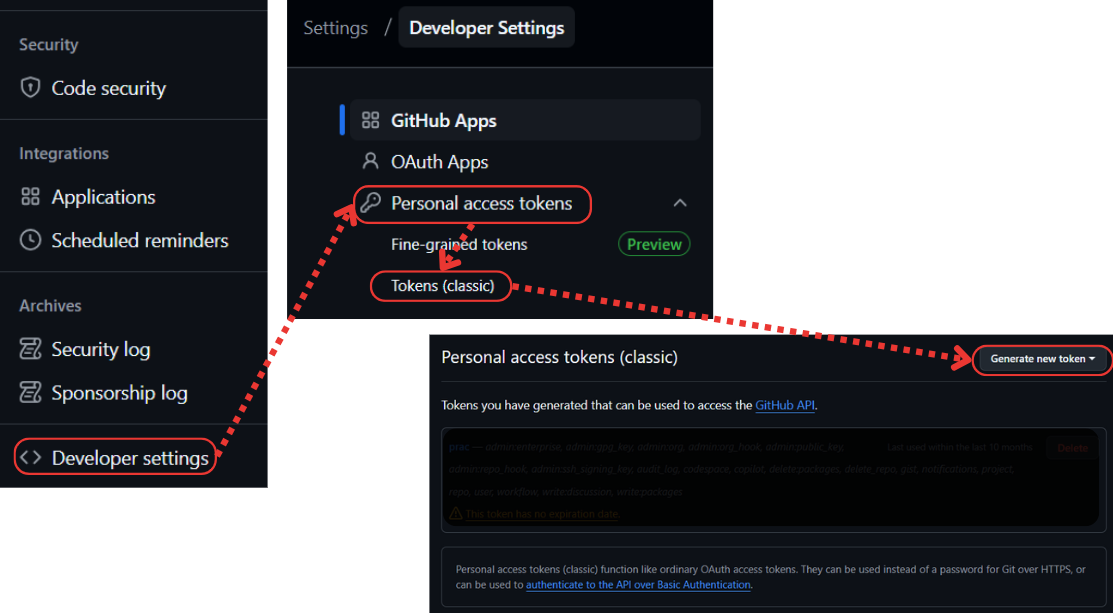This screenshot has width=1113, height=613.
Task: Click the green Preview badge
Action: tap(654, 244)
